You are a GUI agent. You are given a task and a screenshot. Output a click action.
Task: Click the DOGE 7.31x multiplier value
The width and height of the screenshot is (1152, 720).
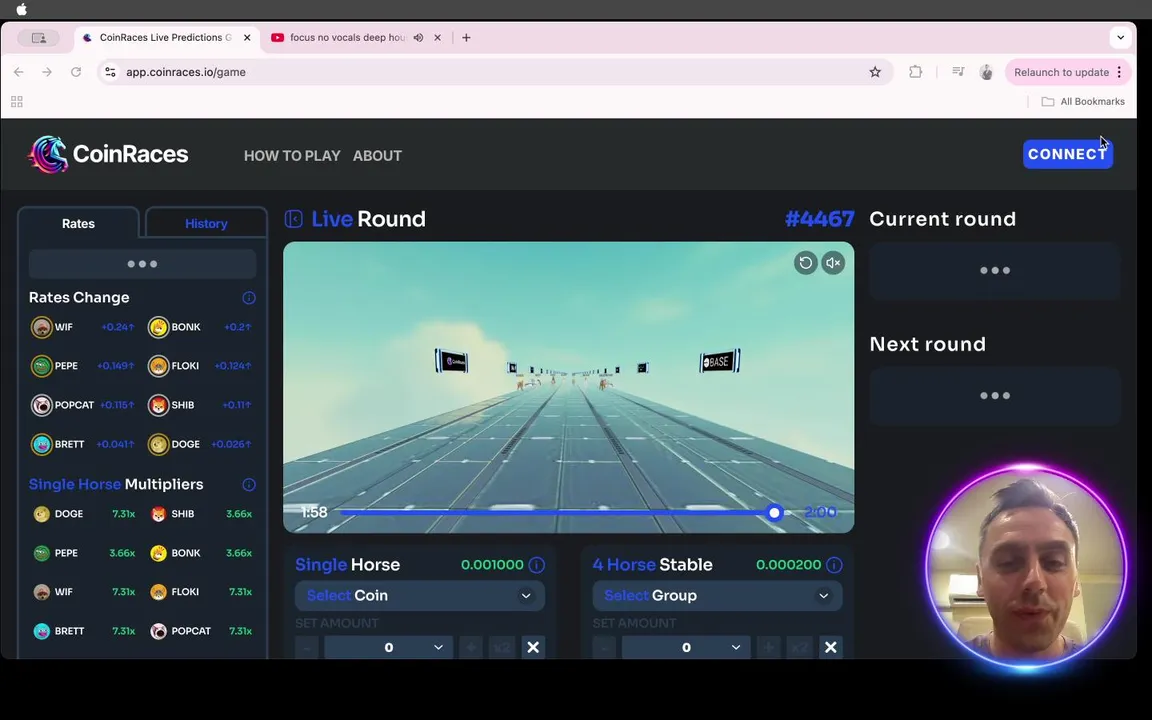pyautogui.click(x=123, y=514)
